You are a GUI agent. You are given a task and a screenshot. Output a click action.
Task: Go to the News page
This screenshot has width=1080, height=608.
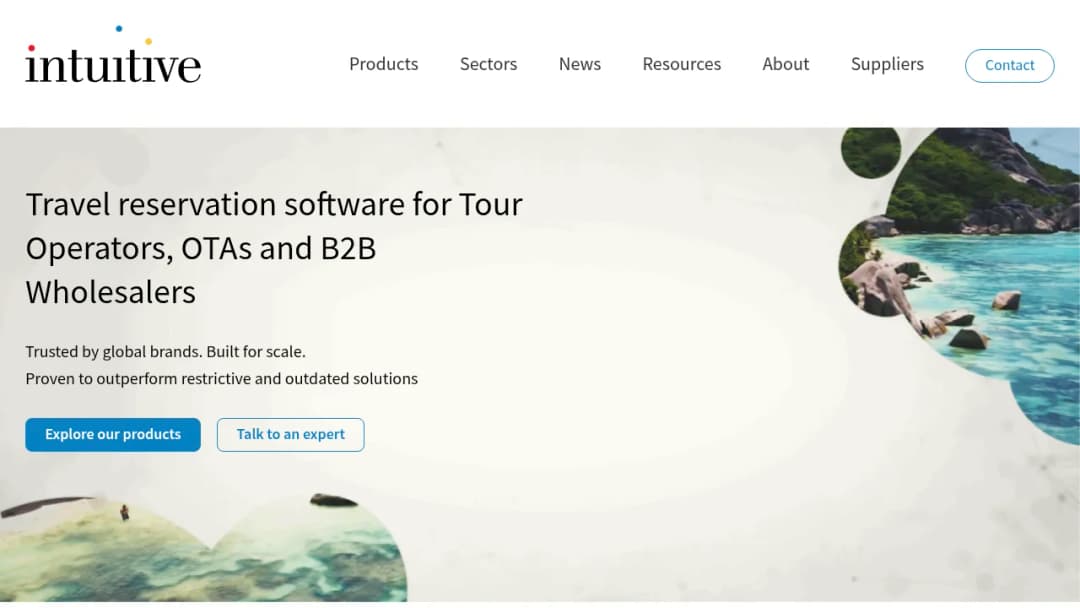[580, 64]
